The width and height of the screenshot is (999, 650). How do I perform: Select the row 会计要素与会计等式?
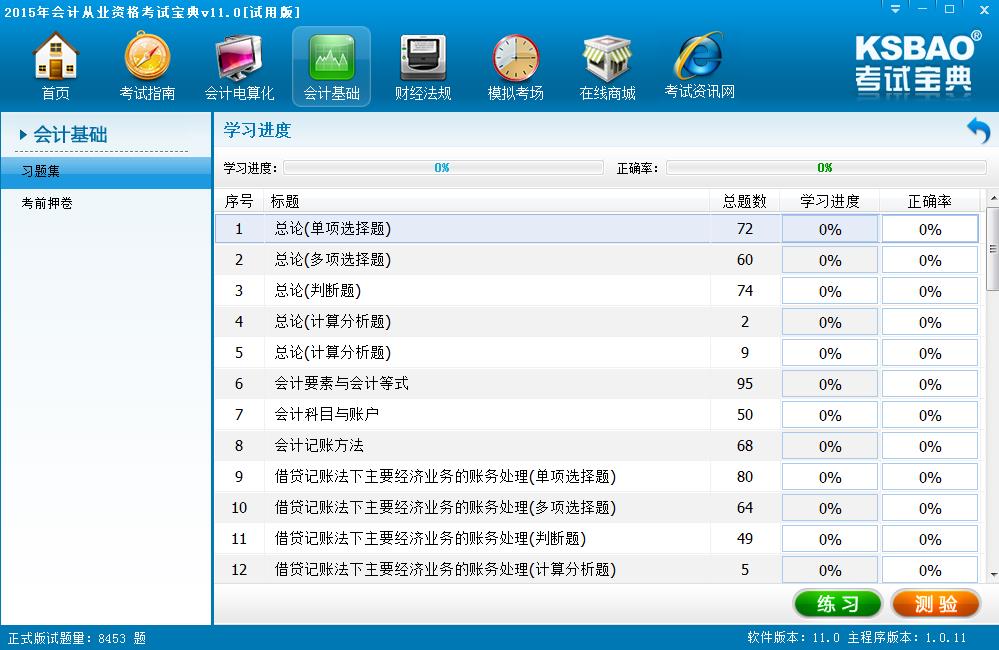coord(341,384)
